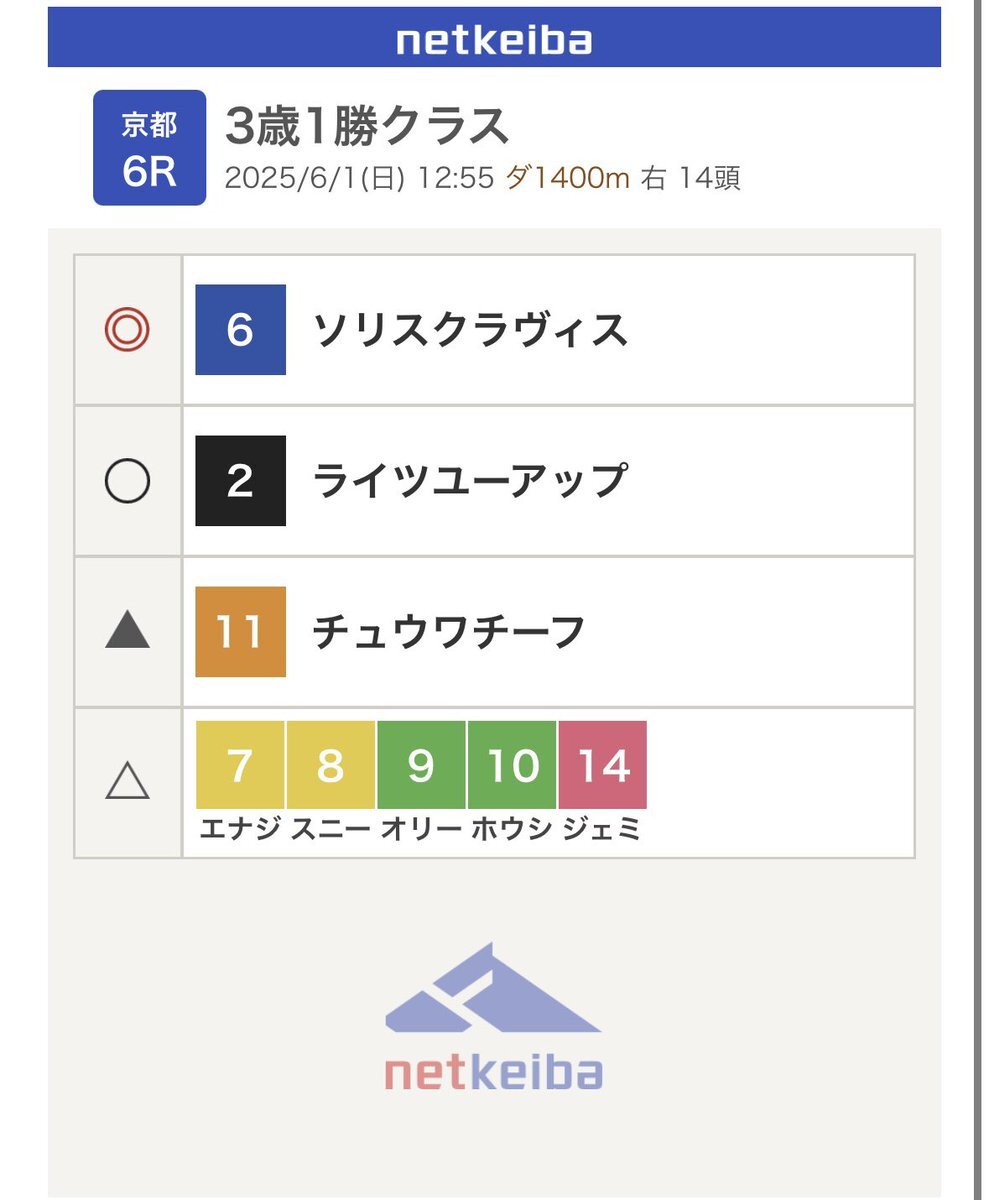Click the netkeiba header title bar

(494, 38)
